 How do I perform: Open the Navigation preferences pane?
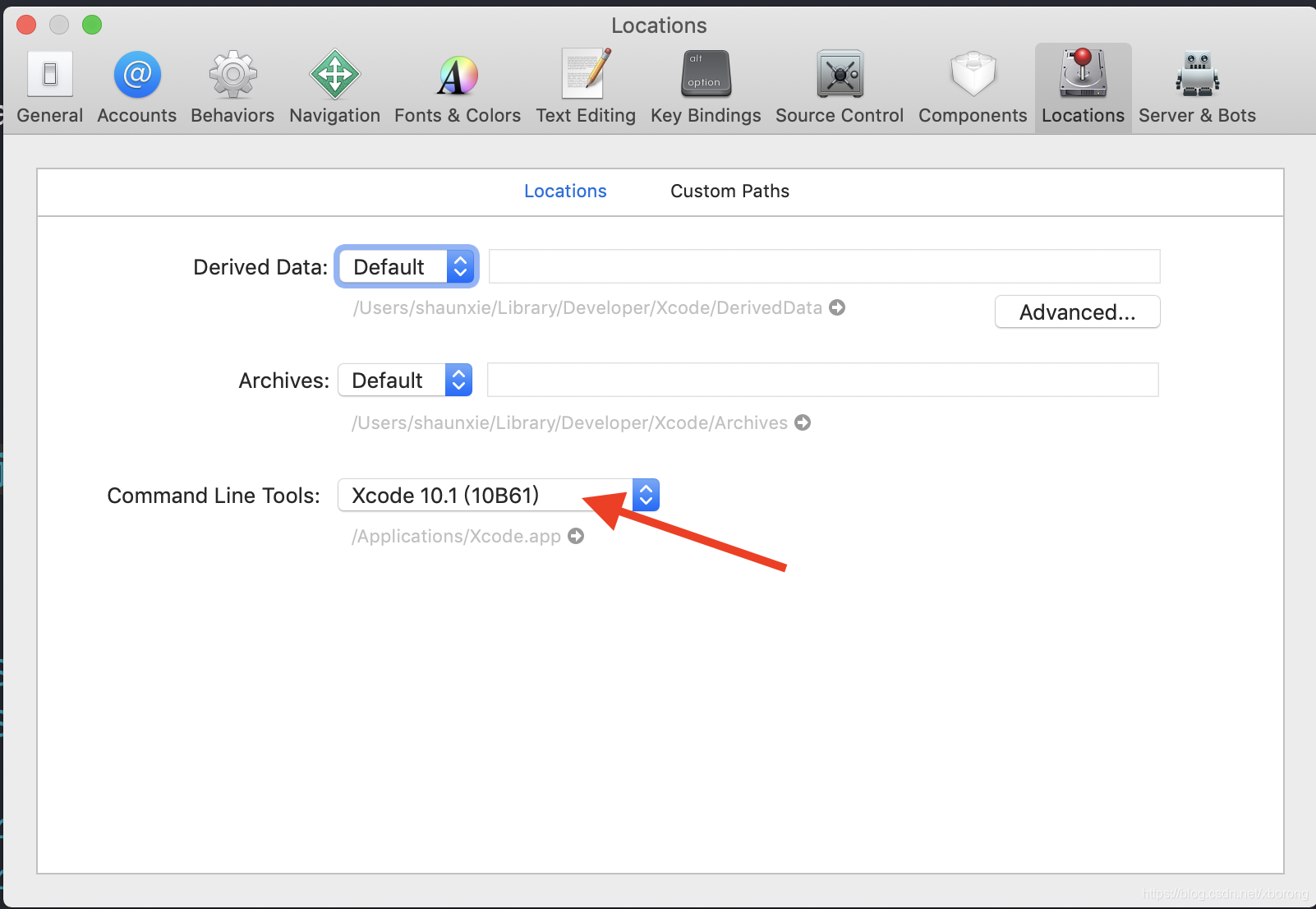[x=334, y=87]
